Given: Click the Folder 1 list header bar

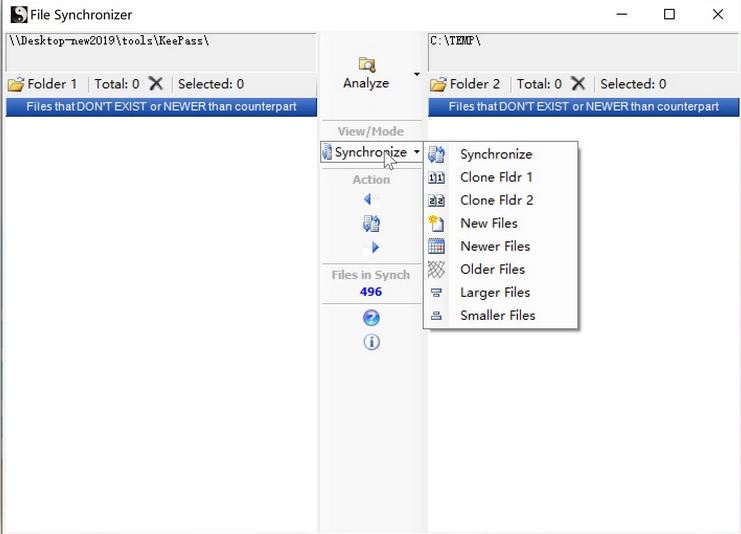Looking at the screenshot, I should 161,107.
